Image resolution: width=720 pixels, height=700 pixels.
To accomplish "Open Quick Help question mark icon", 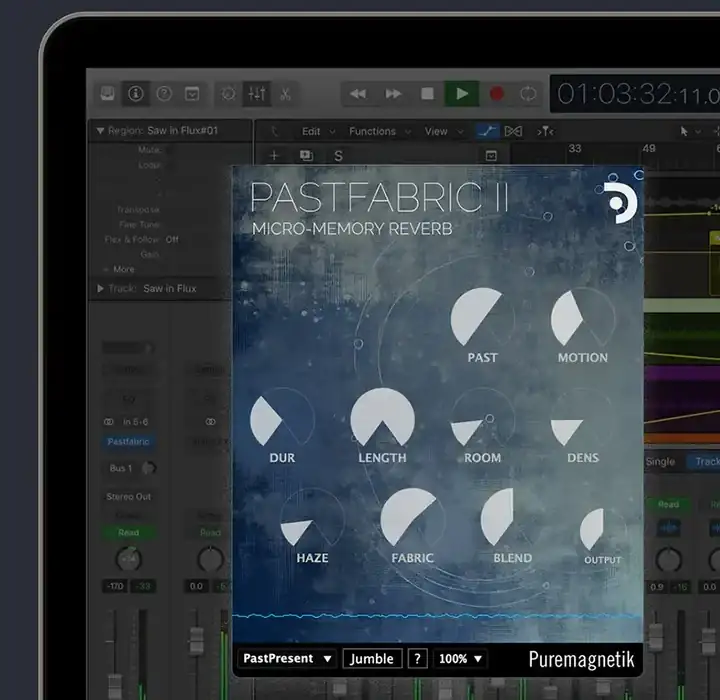I will (x=164, y=94).
